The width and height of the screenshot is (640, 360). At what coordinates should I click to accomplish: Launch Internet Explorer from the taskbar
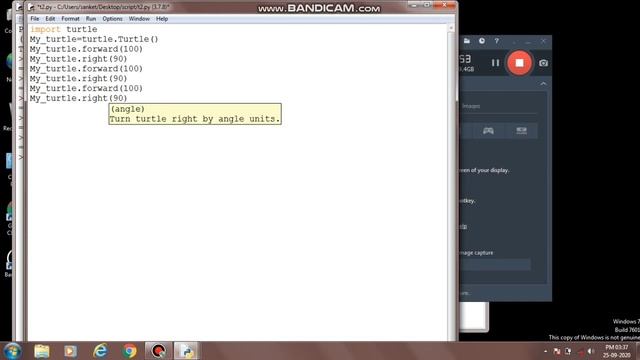[x=100, y=351]
